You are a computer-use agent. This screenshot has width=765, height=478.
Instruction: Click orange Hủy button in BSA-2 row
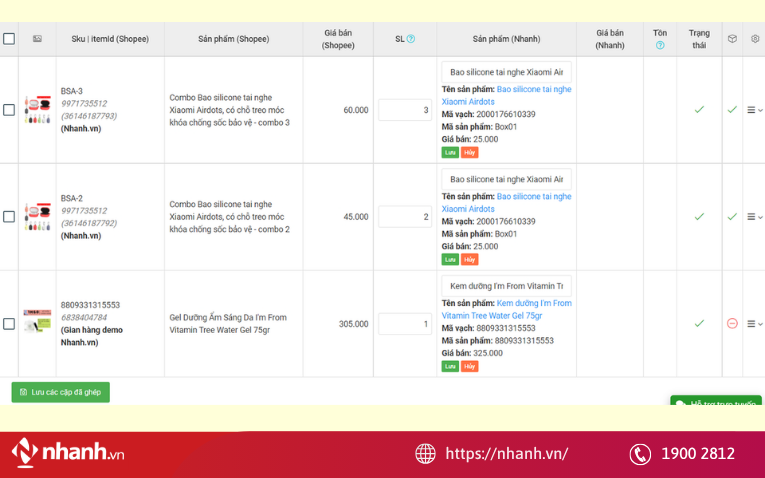coord(469,259)
